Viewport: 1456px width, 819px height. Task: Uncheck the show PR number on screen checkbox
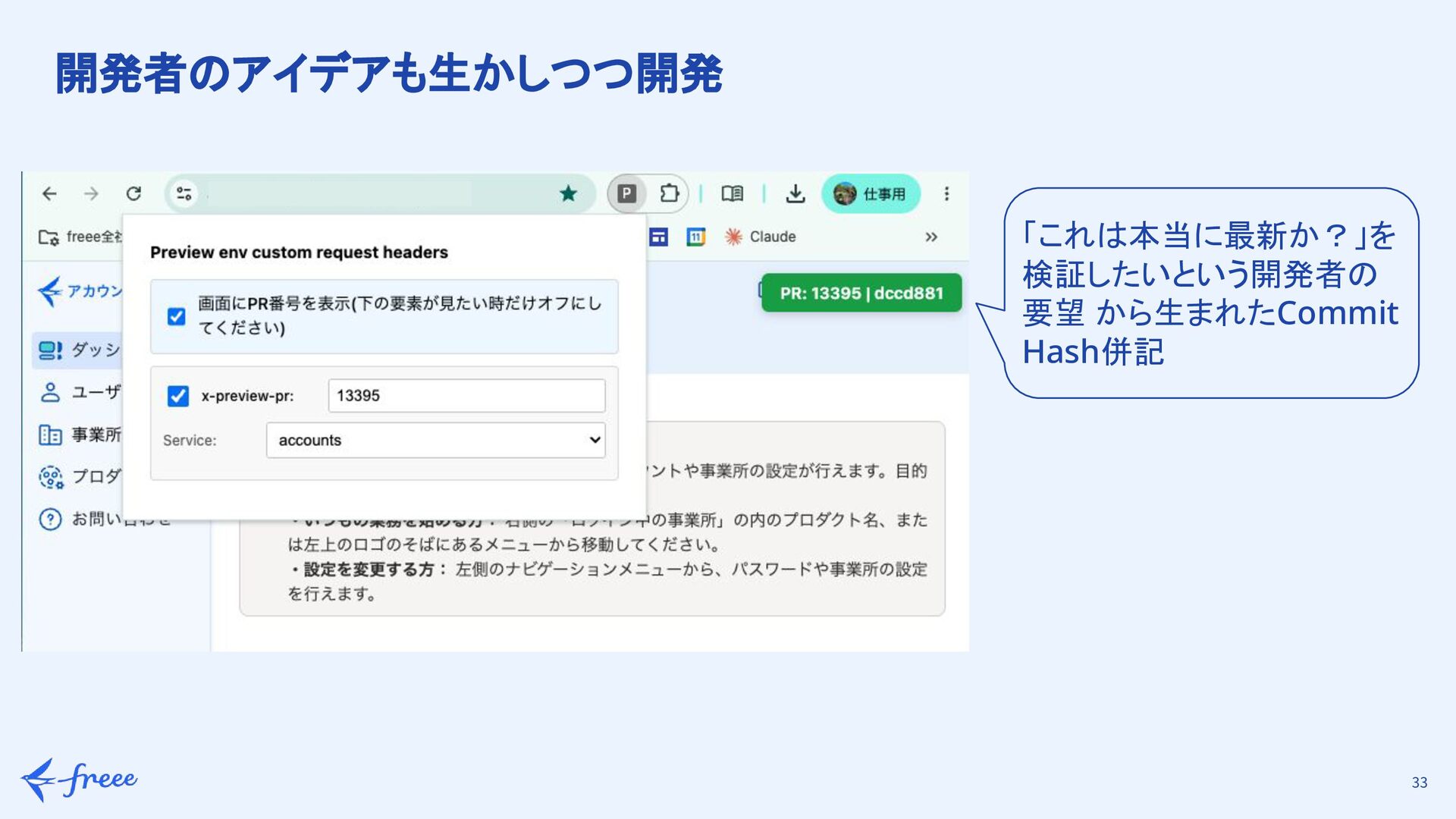point(176,316)
